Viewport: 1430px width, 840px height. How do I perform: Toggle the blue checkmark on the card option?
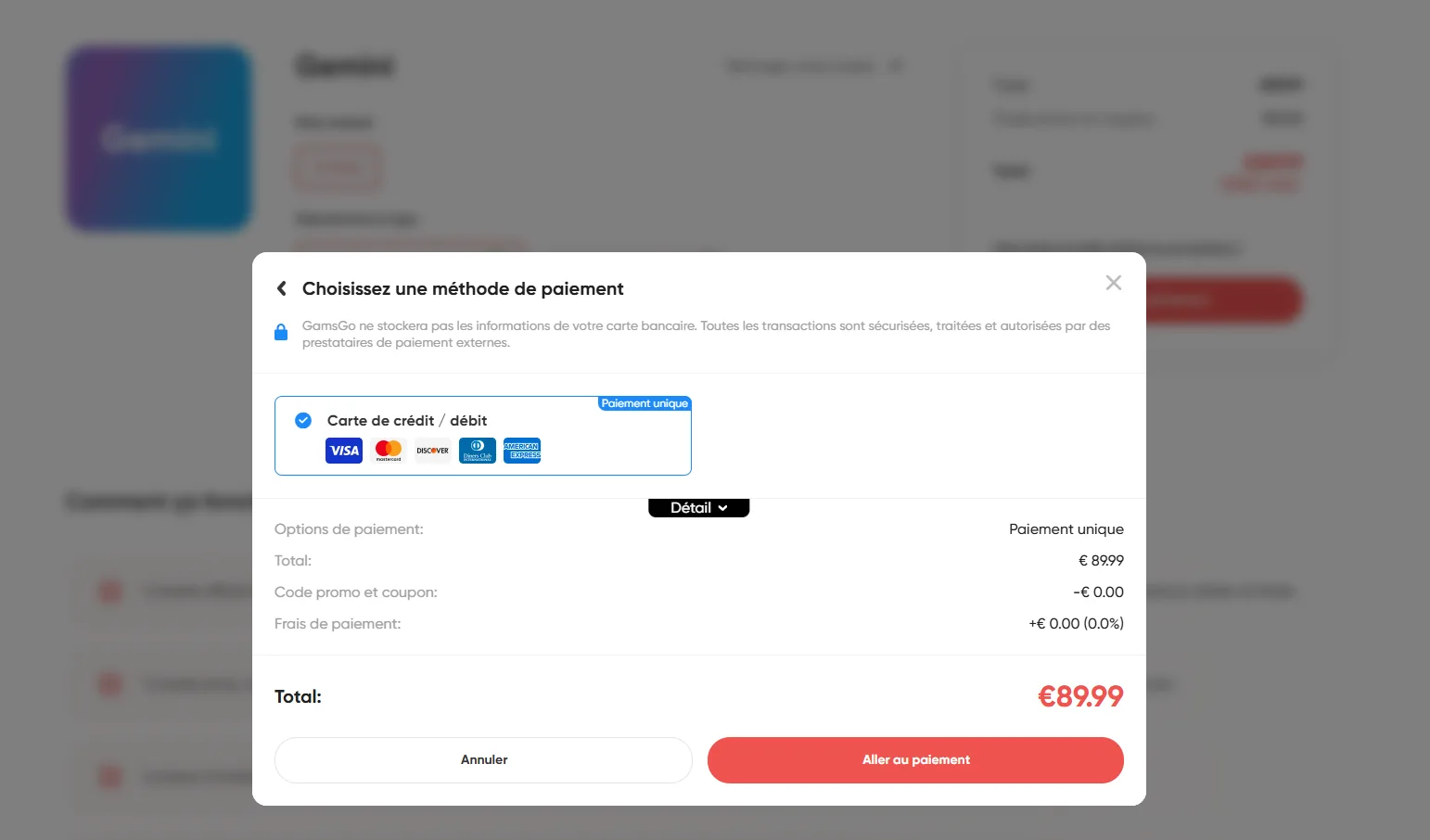coord(302,420)
